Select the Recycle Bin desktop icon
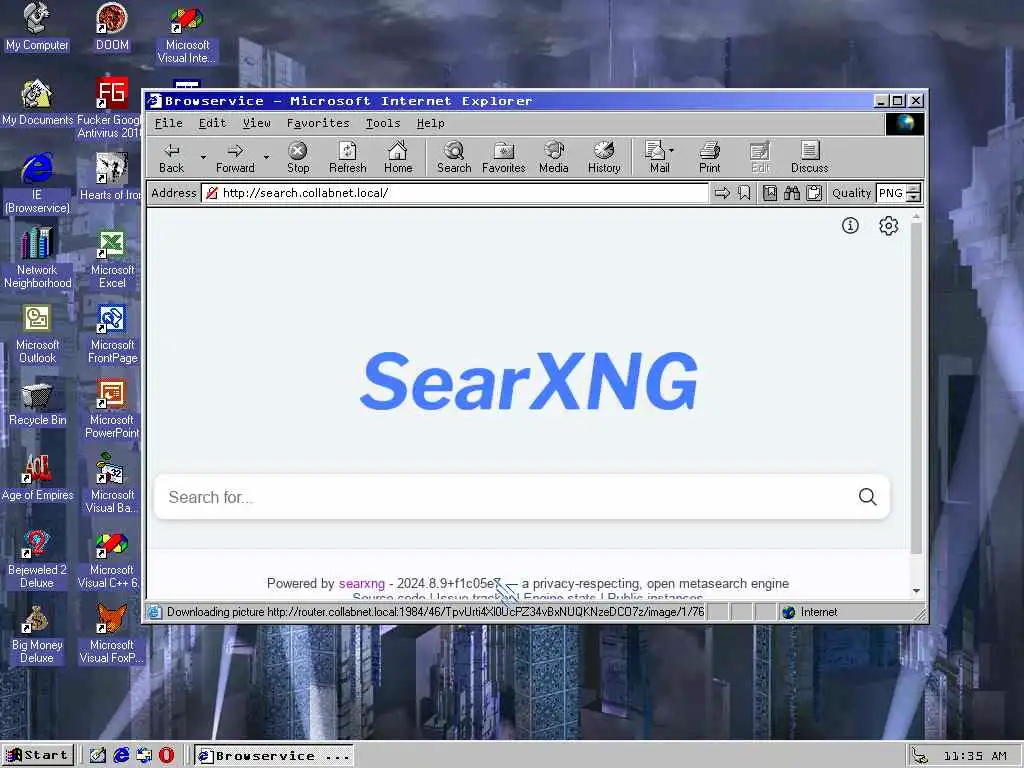This screenshot has width=1024, height=768. [x=37, y=405]
